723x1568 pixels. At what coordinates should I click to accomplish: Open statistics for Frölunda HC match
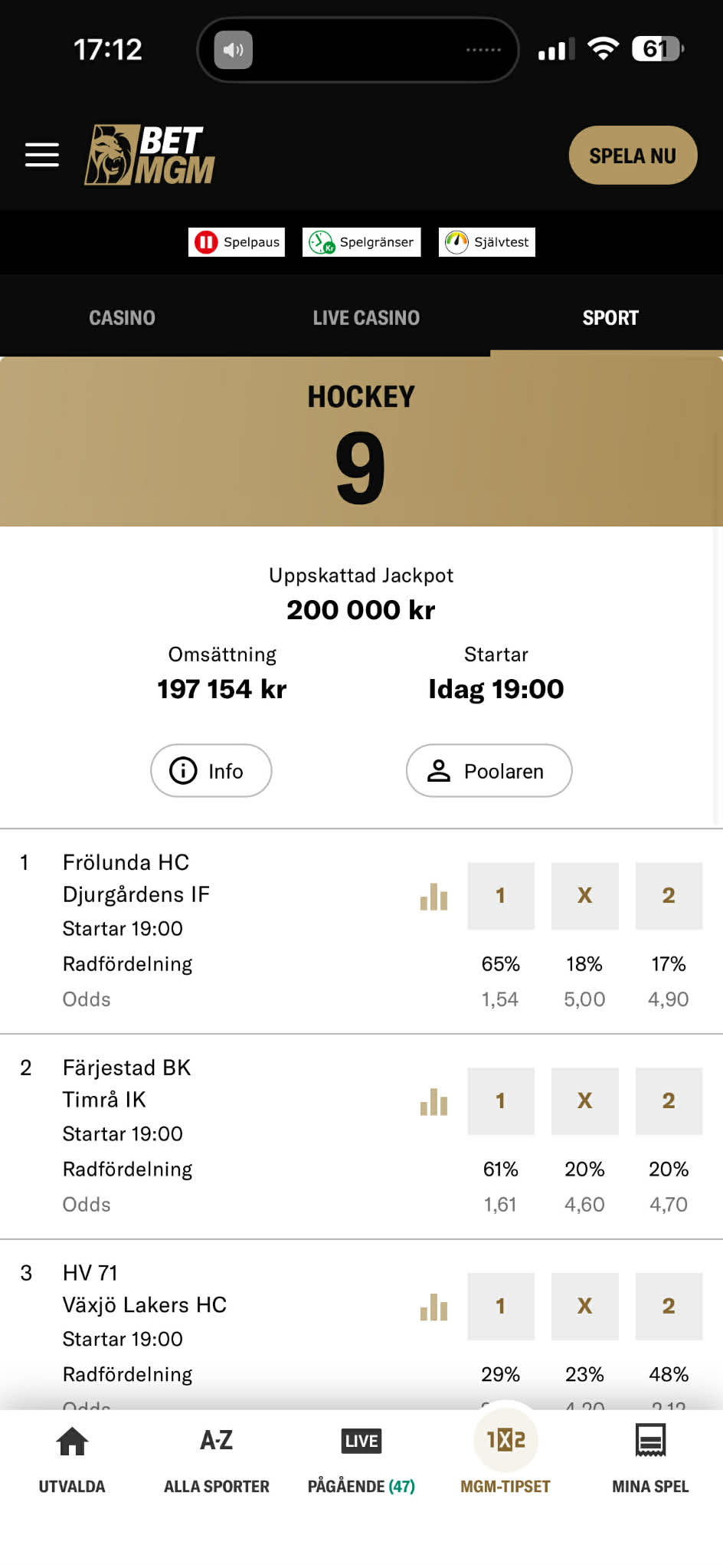[433, 896]
